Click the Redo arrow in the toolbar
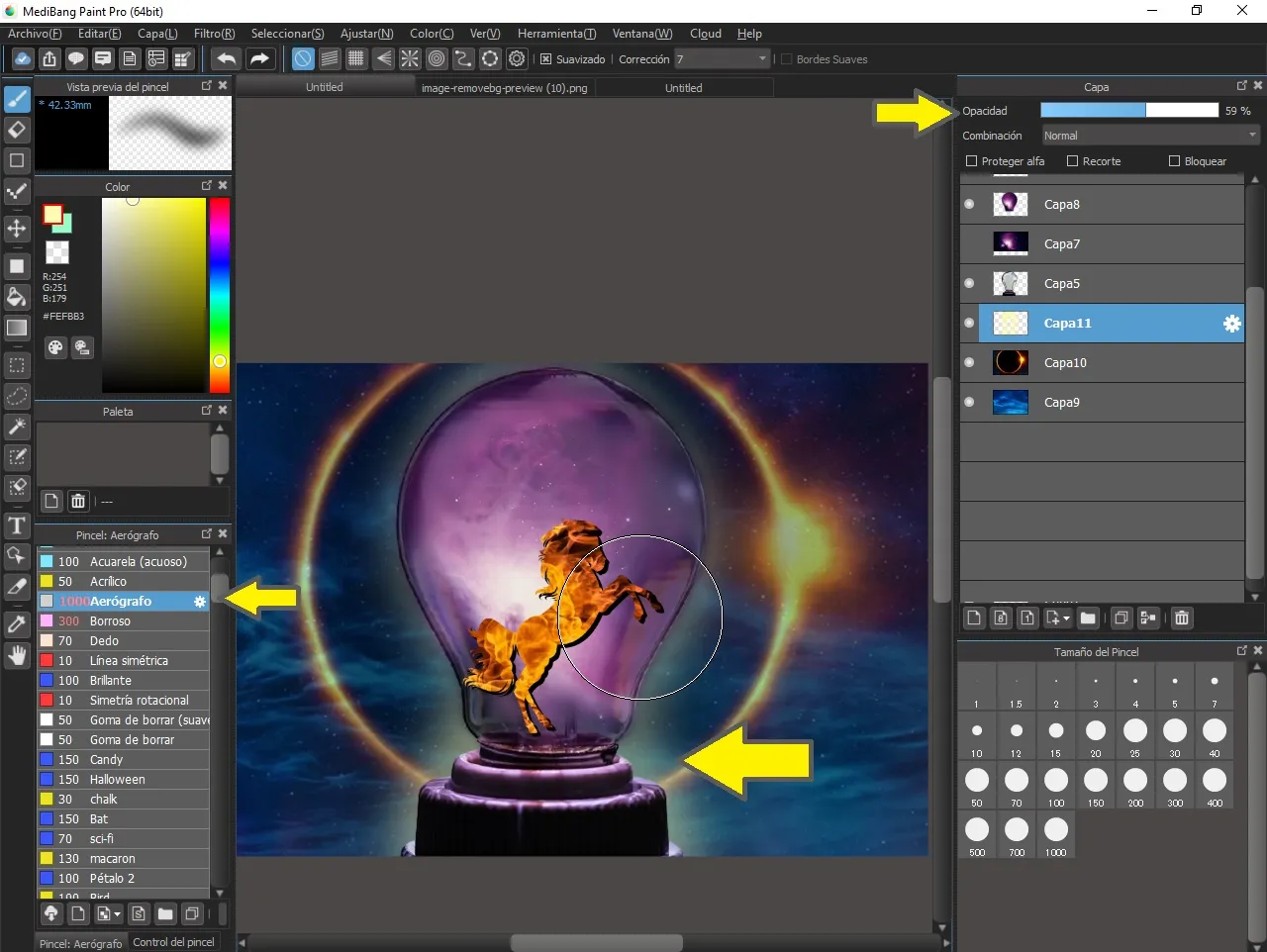The width and height of the screenshot is (1267, 952). pos(259,59)
